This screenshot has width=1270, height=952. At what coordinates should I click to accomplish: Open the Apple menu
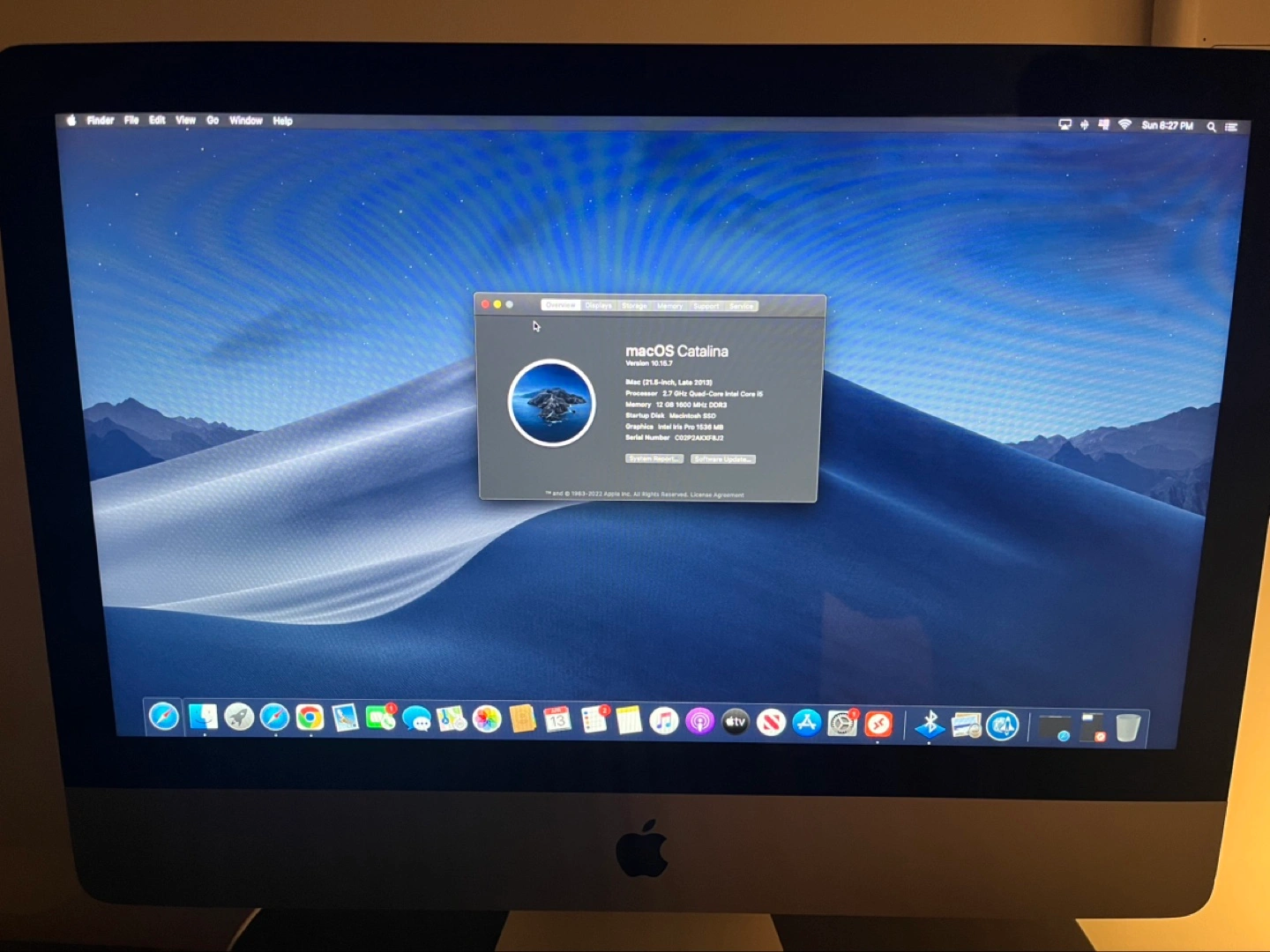click(71, 121)
